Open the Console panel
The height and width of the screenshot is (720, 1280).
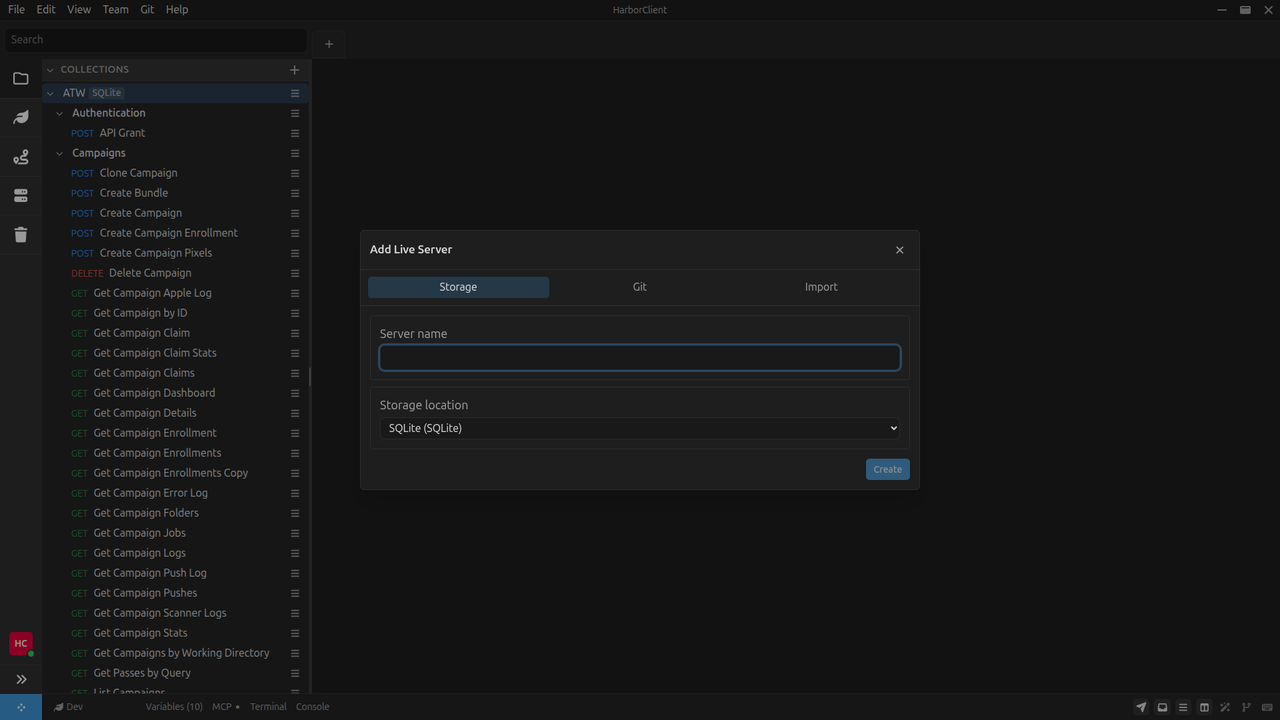tap(312, 707)
